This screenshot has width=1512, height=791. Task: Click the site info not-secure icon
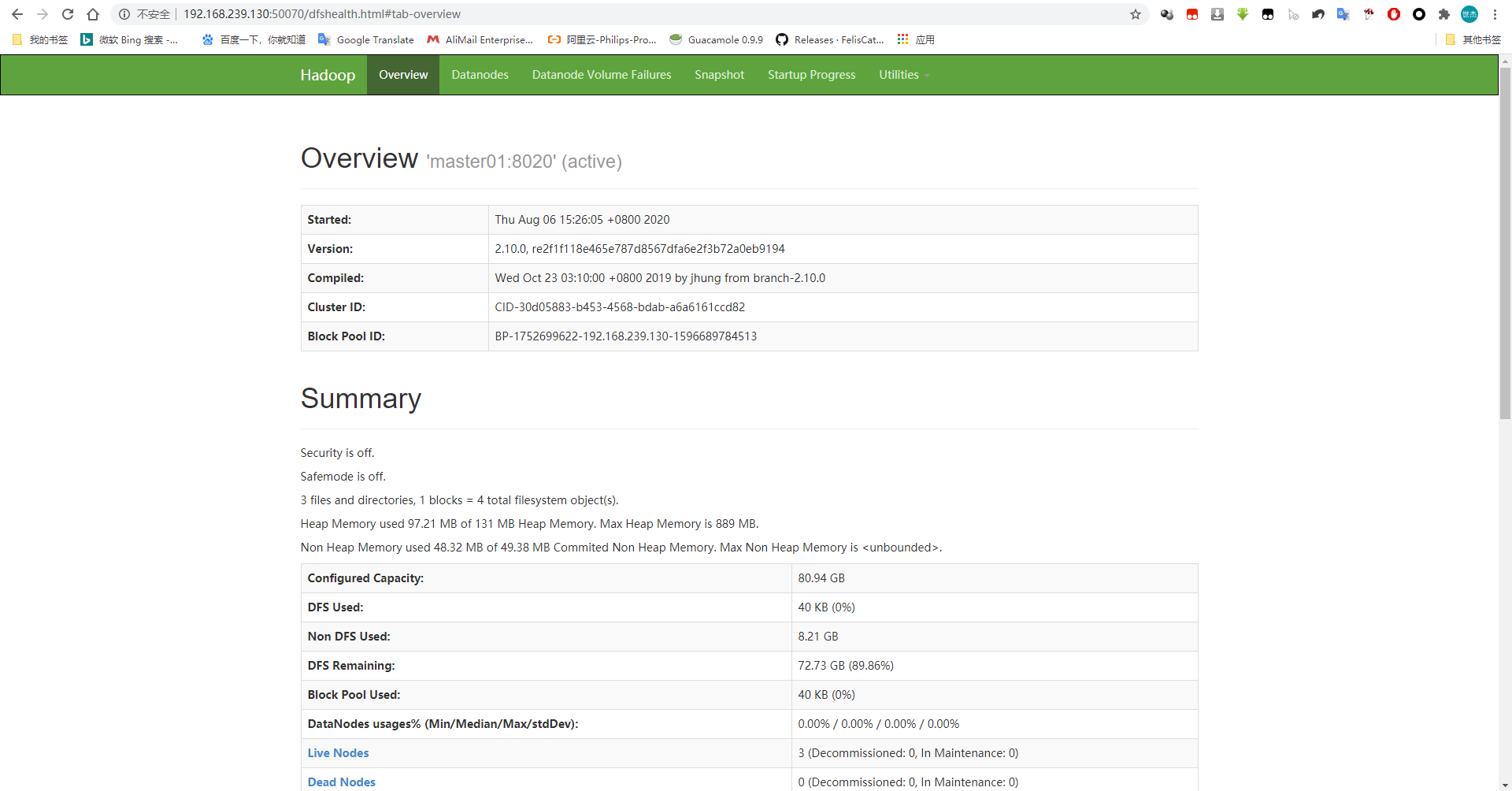(x=124, y=14)
